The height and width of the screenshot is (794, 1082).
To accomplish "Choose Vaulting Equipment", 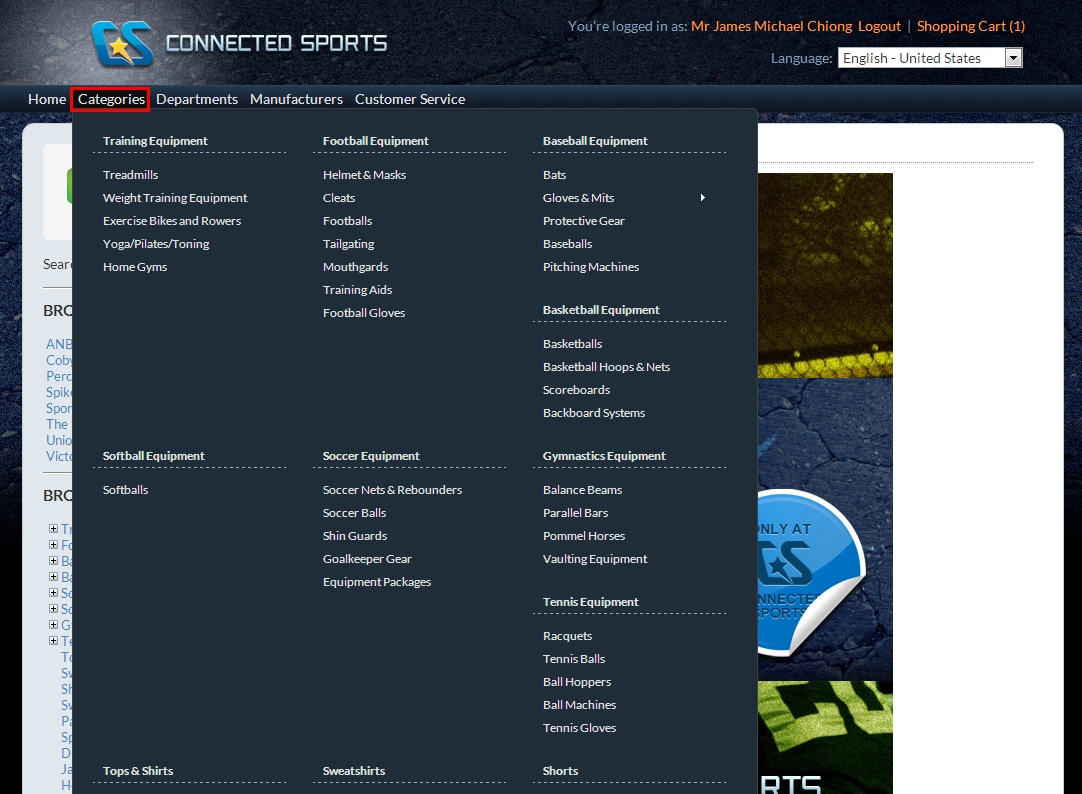I will (595, 559).
